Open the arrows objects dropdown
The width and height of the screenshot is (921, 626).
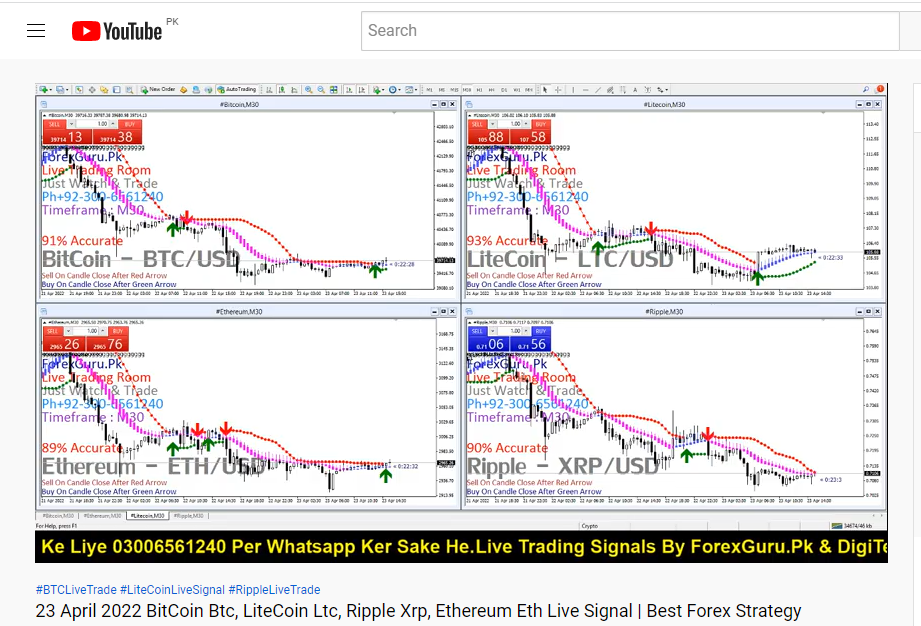[x=666, y=90]
